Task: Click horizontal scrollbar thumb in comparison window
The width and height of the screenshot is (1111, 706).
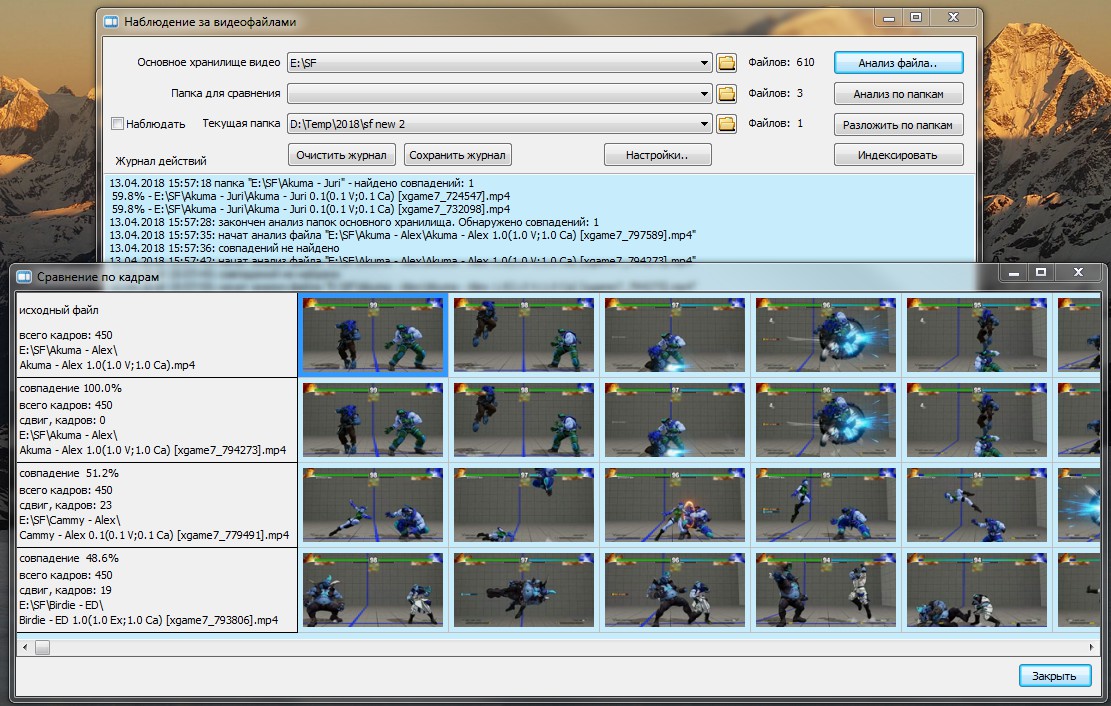Action: 43,647
